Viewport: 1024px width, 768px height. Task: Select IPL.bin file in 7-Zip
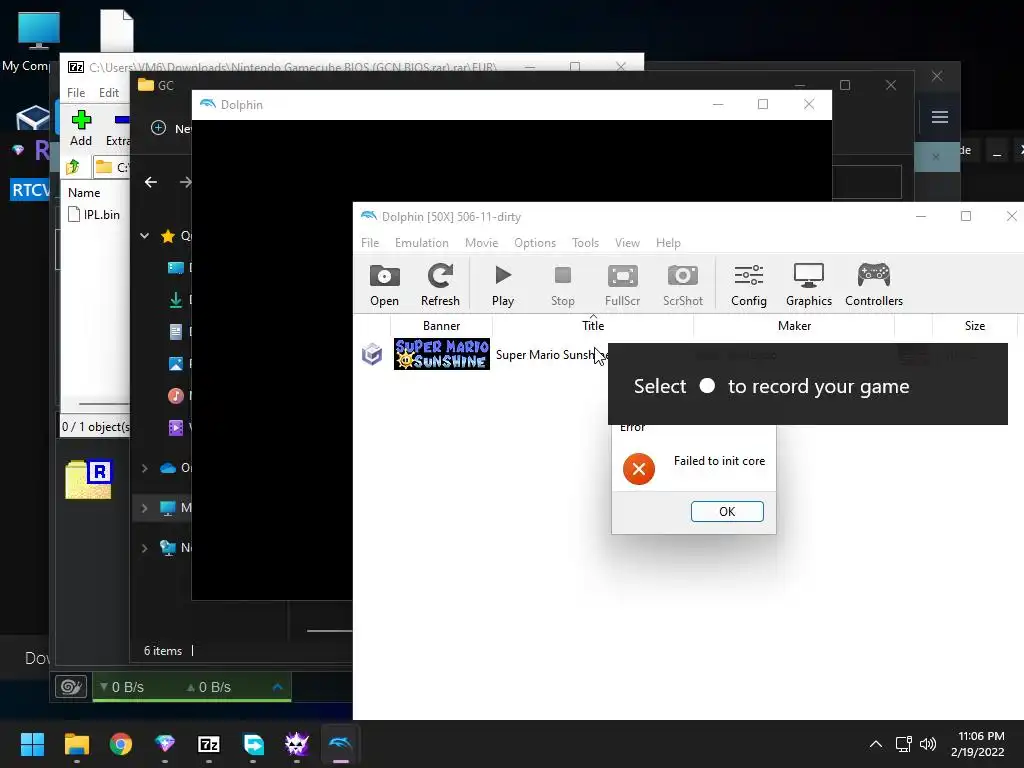[x=94, y=214]
